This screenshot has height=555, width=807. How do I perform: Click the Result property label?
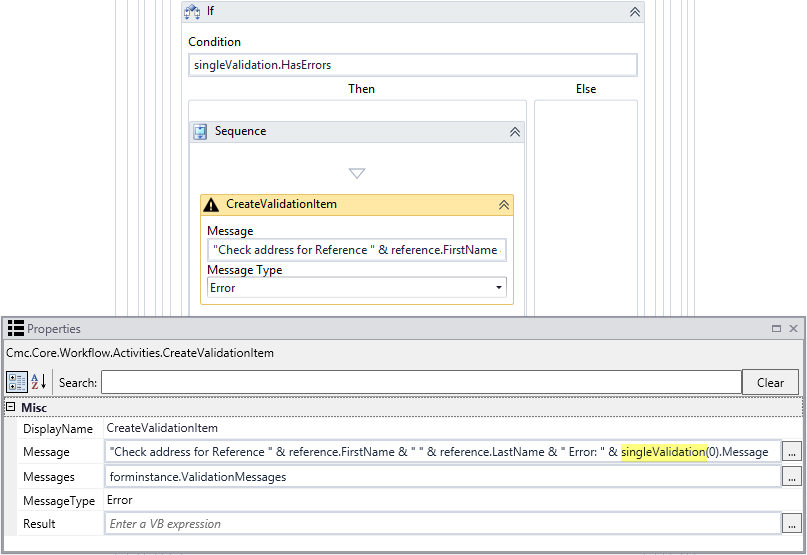39,524
